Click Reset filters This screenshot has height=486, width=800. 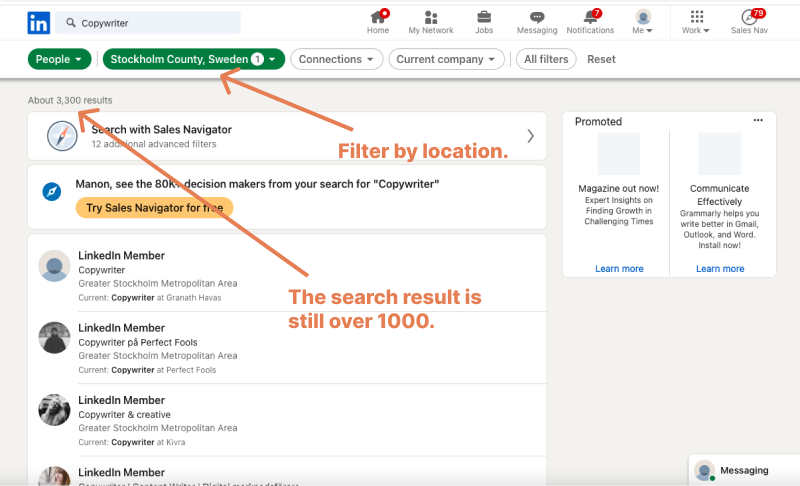pyautogui.click(x=601, y=59)
